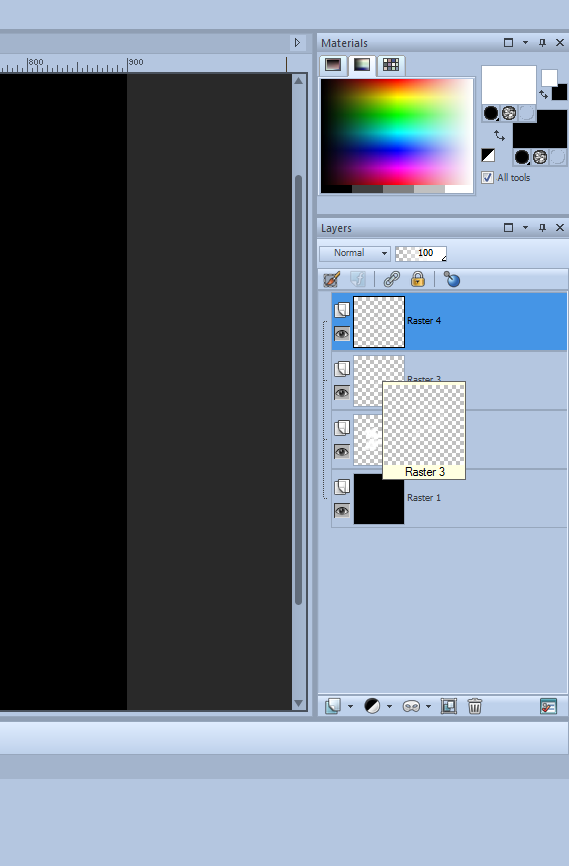
Task: Click the layer opacity field showing 100
Action: pyautogui.click(x=421, y=253)
